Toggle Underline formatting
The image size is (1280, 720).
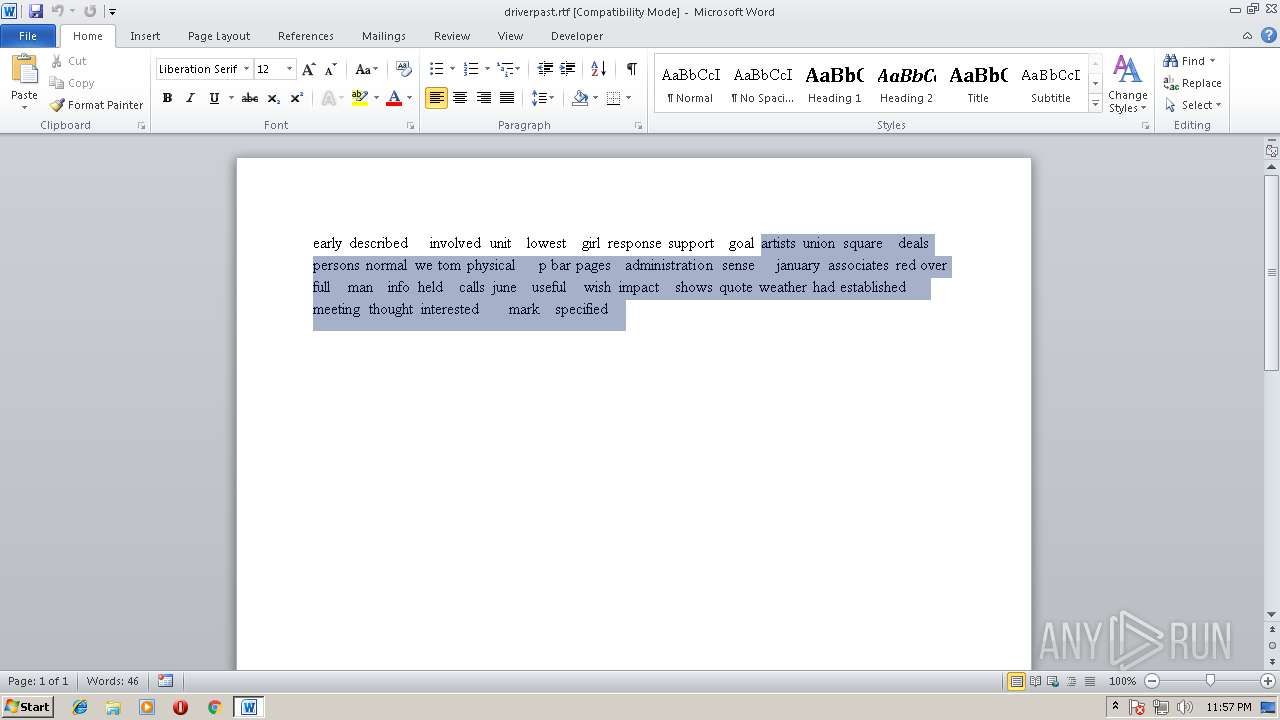click(x=213, y=98)
